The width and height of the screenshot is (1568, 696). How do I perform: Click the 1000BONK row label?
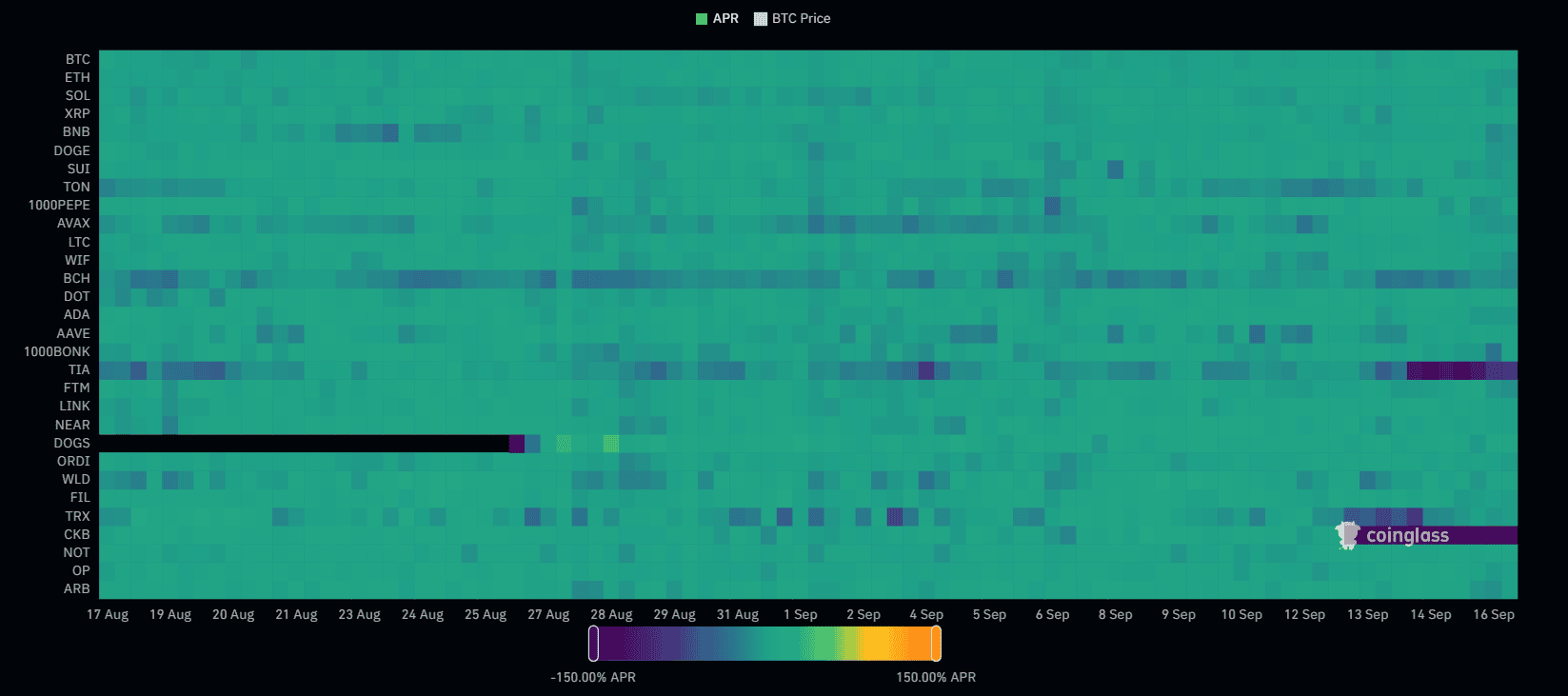tap(57, 351)
